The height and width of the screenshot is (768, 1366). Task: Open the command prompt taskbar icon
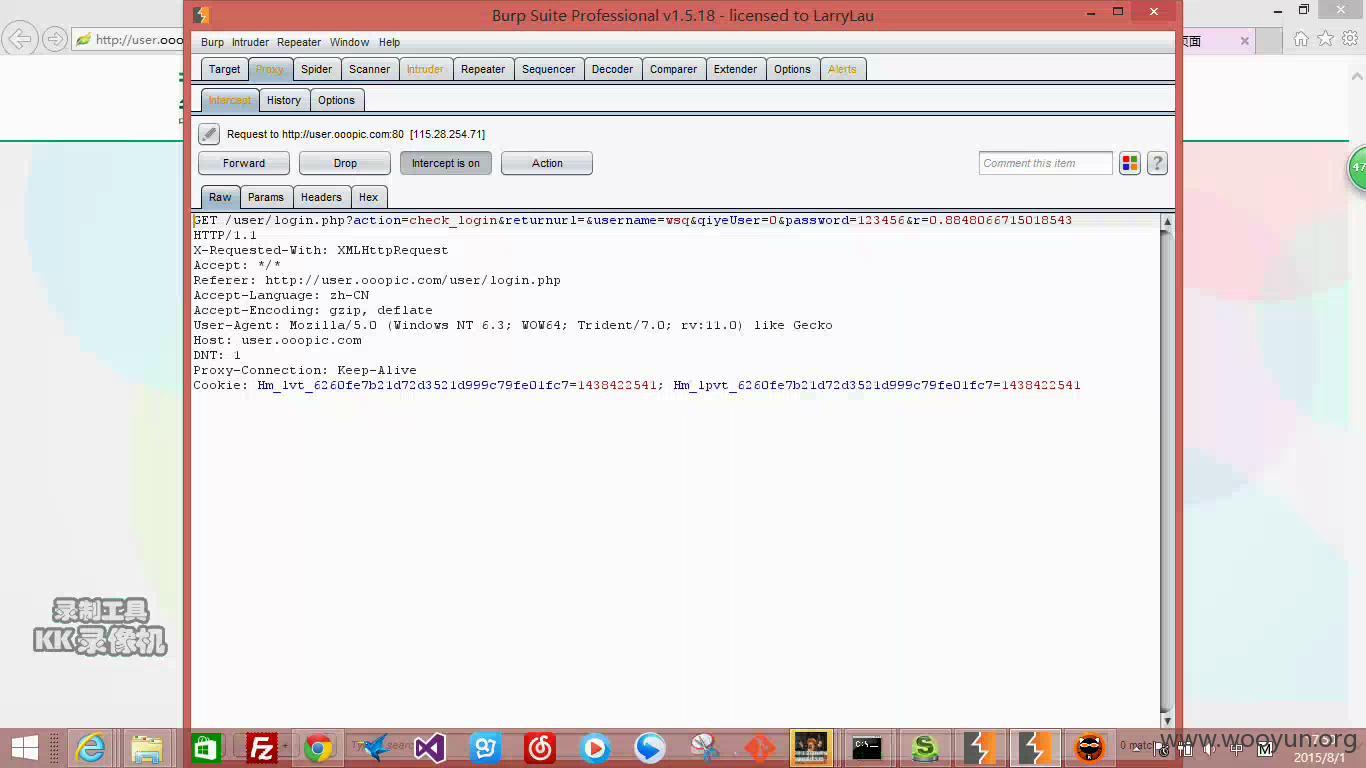click(x=867, y=748)
